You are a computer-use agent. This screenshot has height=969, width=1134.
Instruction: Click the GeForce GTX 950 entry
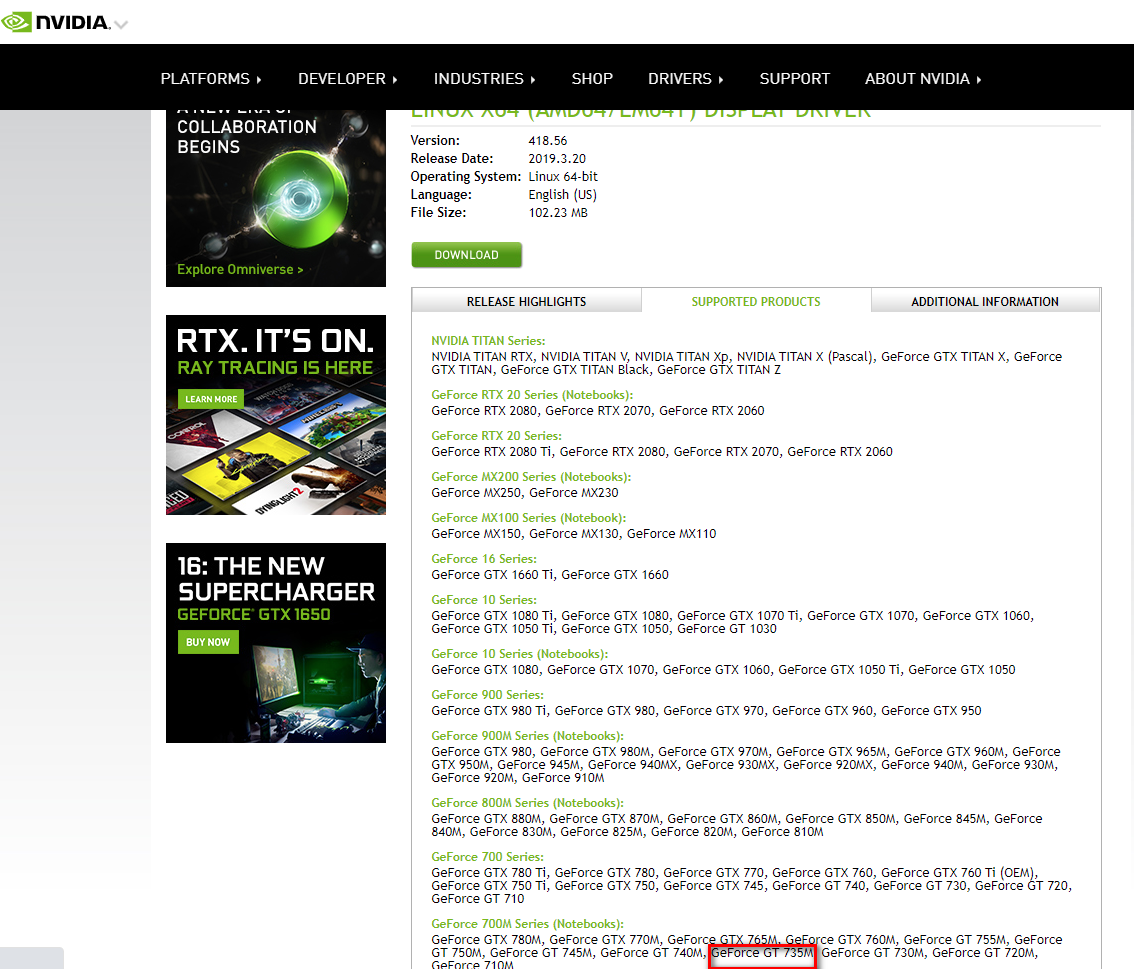[931, 711]
